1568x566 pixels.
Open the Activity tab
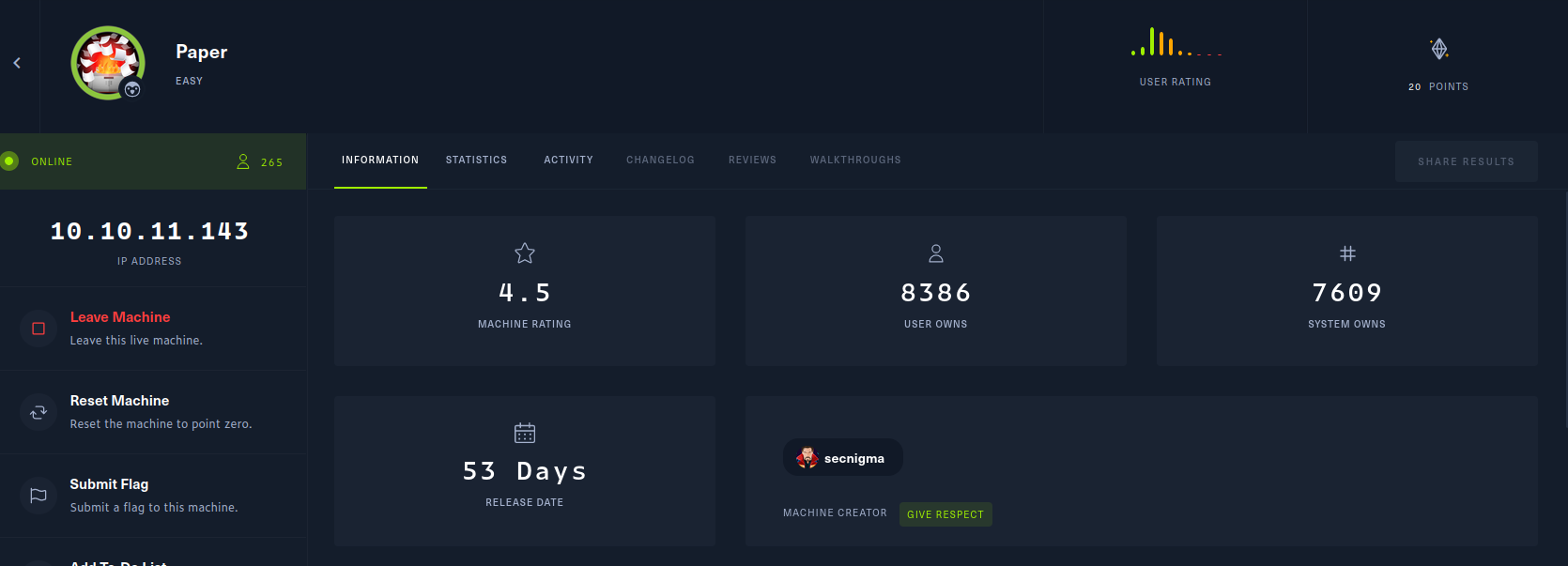(x=568, y=161)
